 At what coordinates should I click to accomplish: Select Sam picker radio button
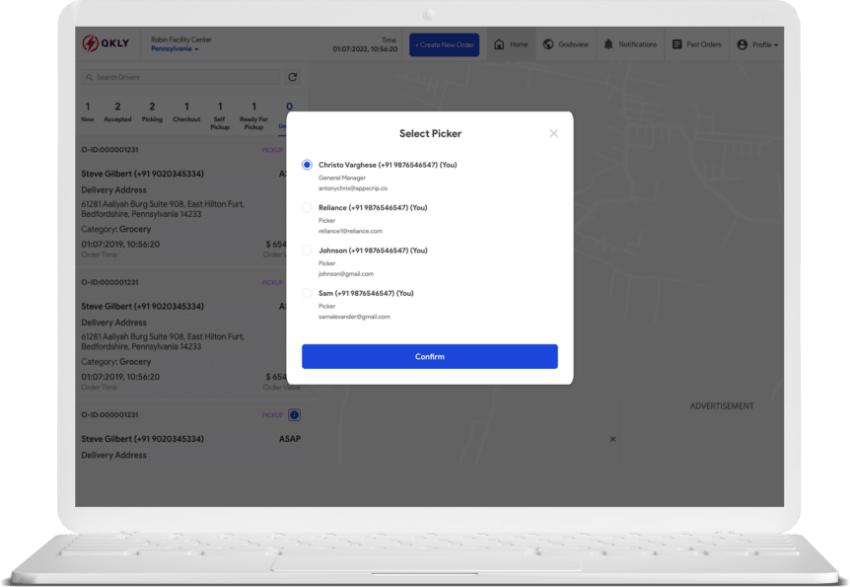click(x=307, y=293)
